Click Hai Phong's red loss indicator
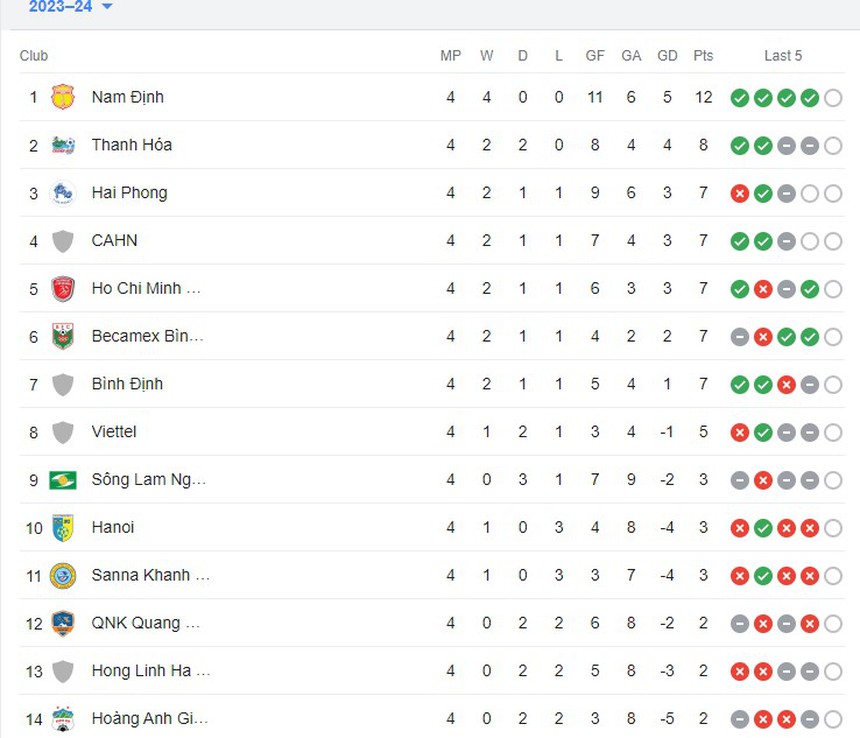860x738 pixels. 740,193
